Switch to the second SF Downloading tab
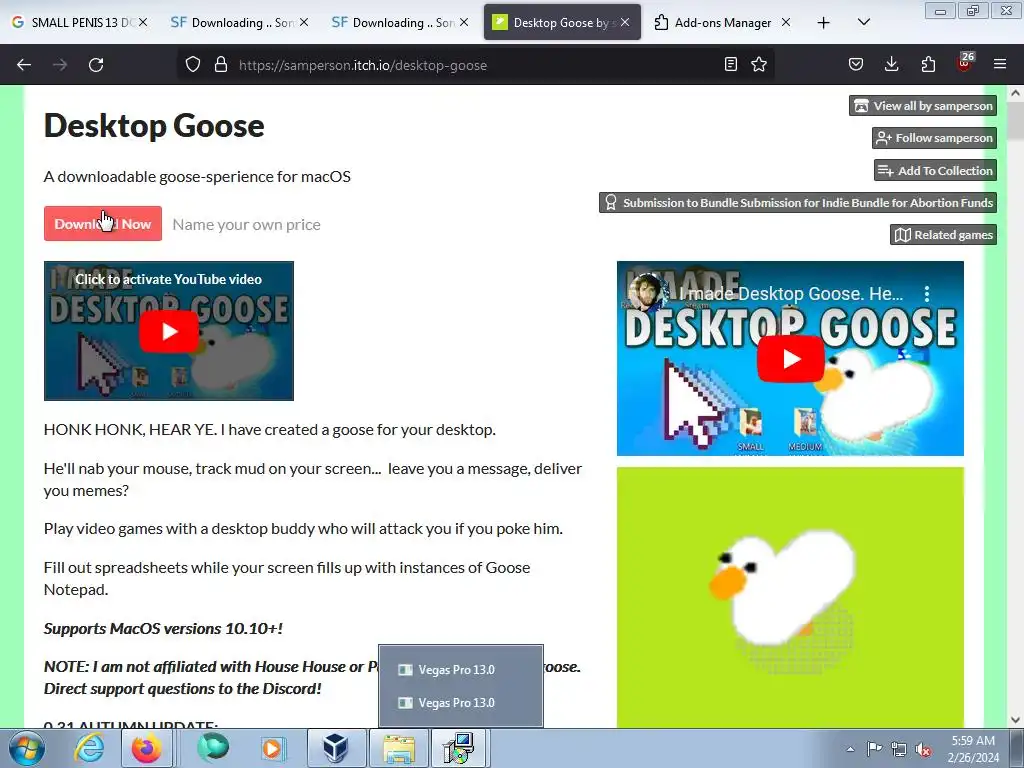This screenshot has width=1024, height=768. pyautogui.click(x=400, y=22)
